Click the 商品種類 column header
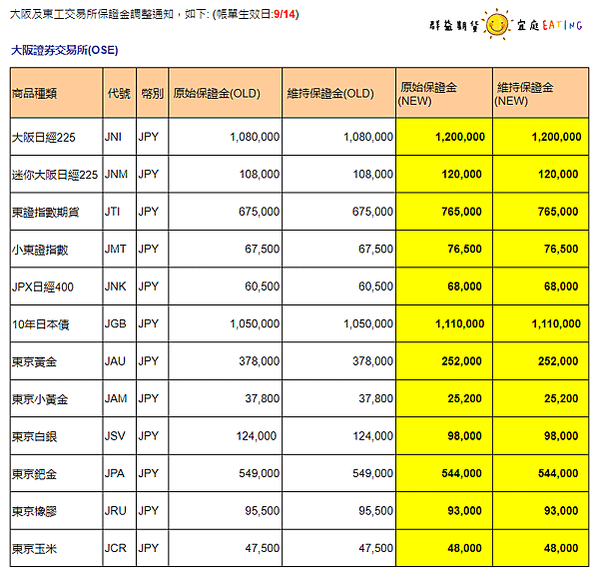Image resolution: width=599 pixels, height=573 pixels. pyautogui.click(x=57, y=93)
